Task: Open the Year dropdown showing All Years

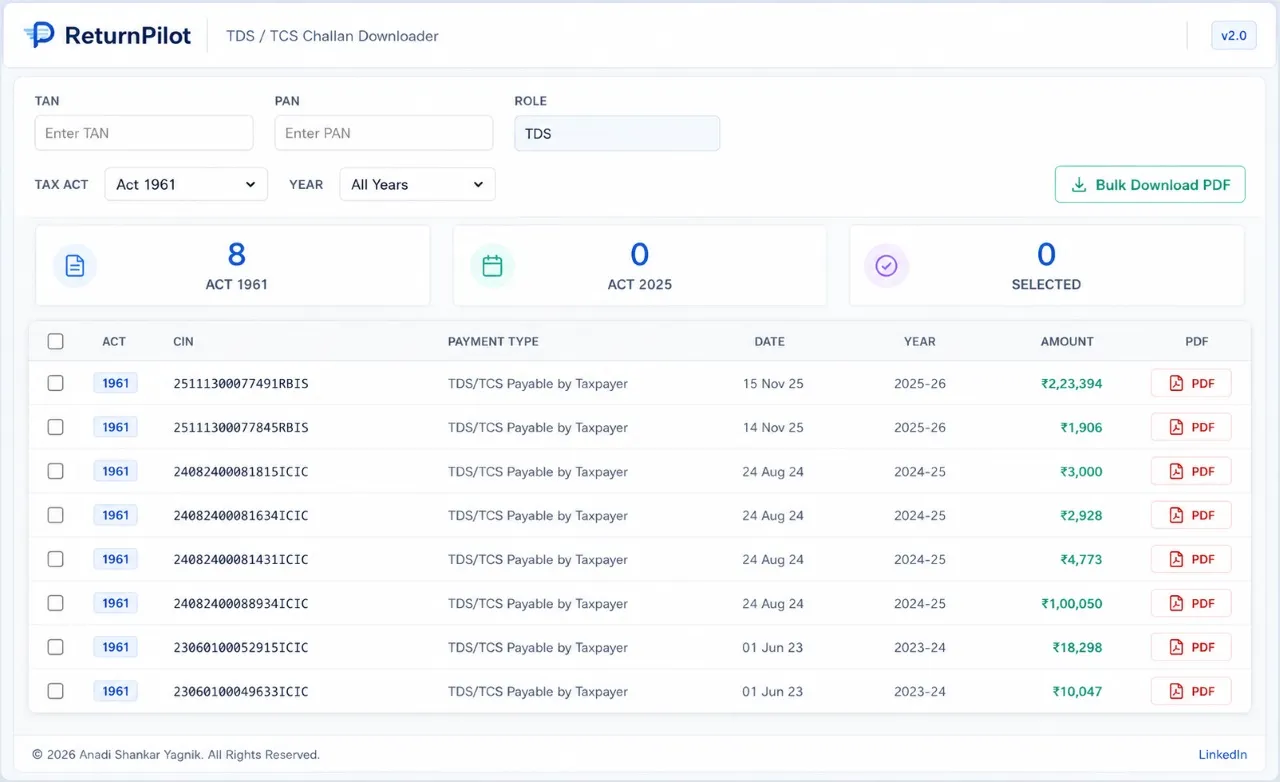Action: click(x=417, y=184)
